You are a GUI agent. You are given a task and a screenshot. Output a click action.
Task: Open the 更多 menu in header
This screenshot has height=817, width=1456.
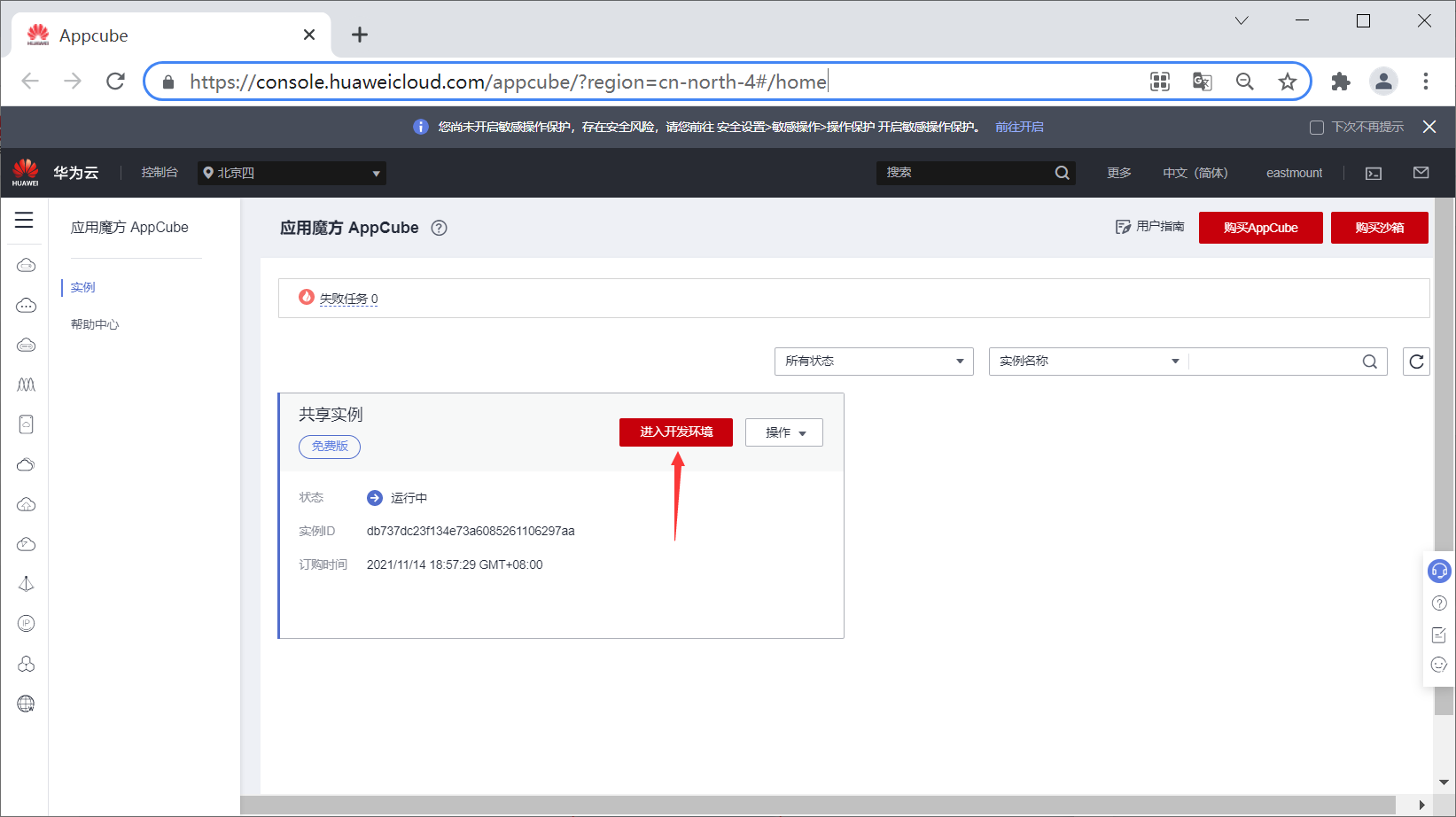[x=1119, y=173]
